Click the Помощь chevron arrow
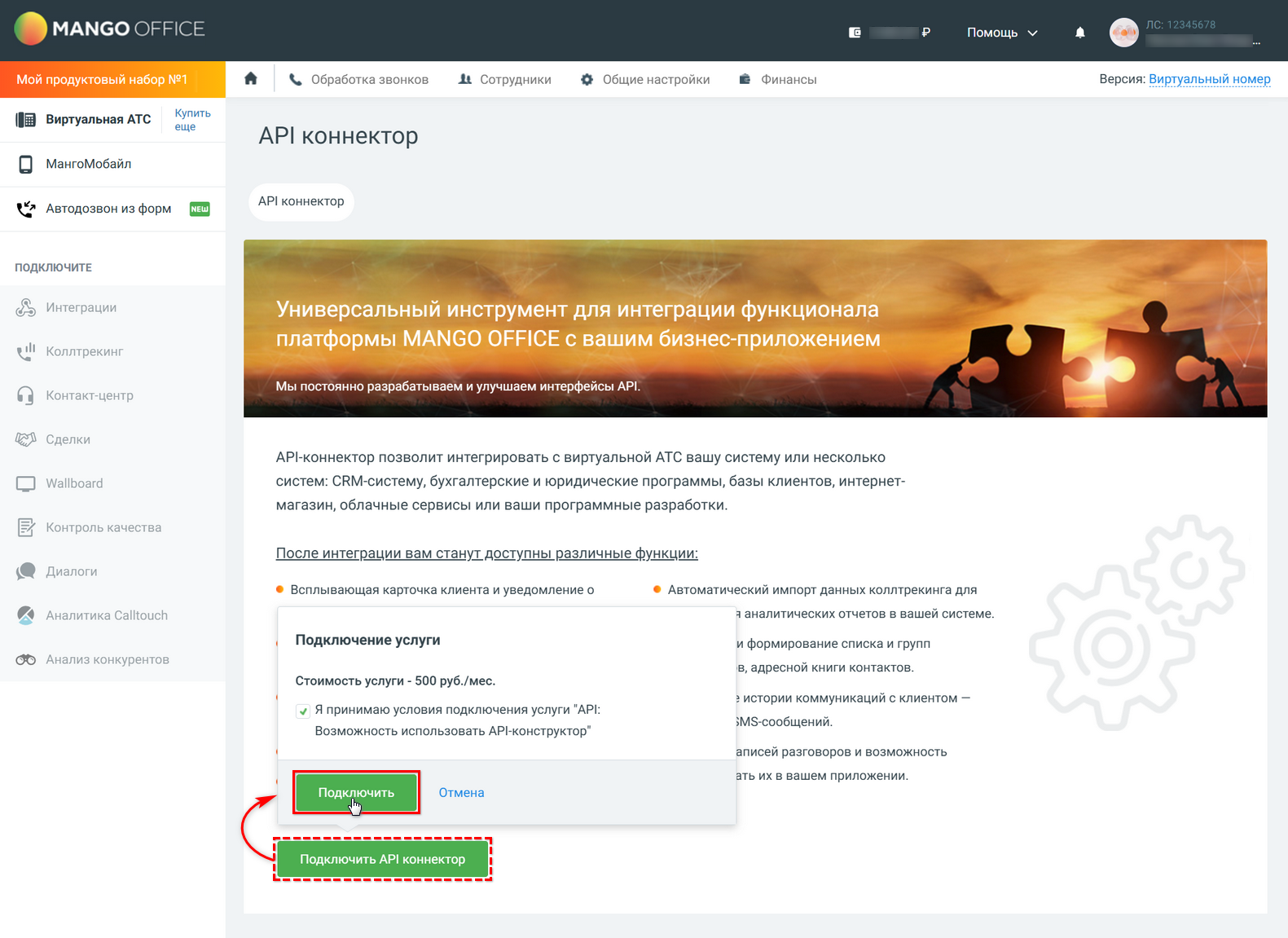Image resolution: width=1288 pixels, height=938 pixels. (1033, 33)
